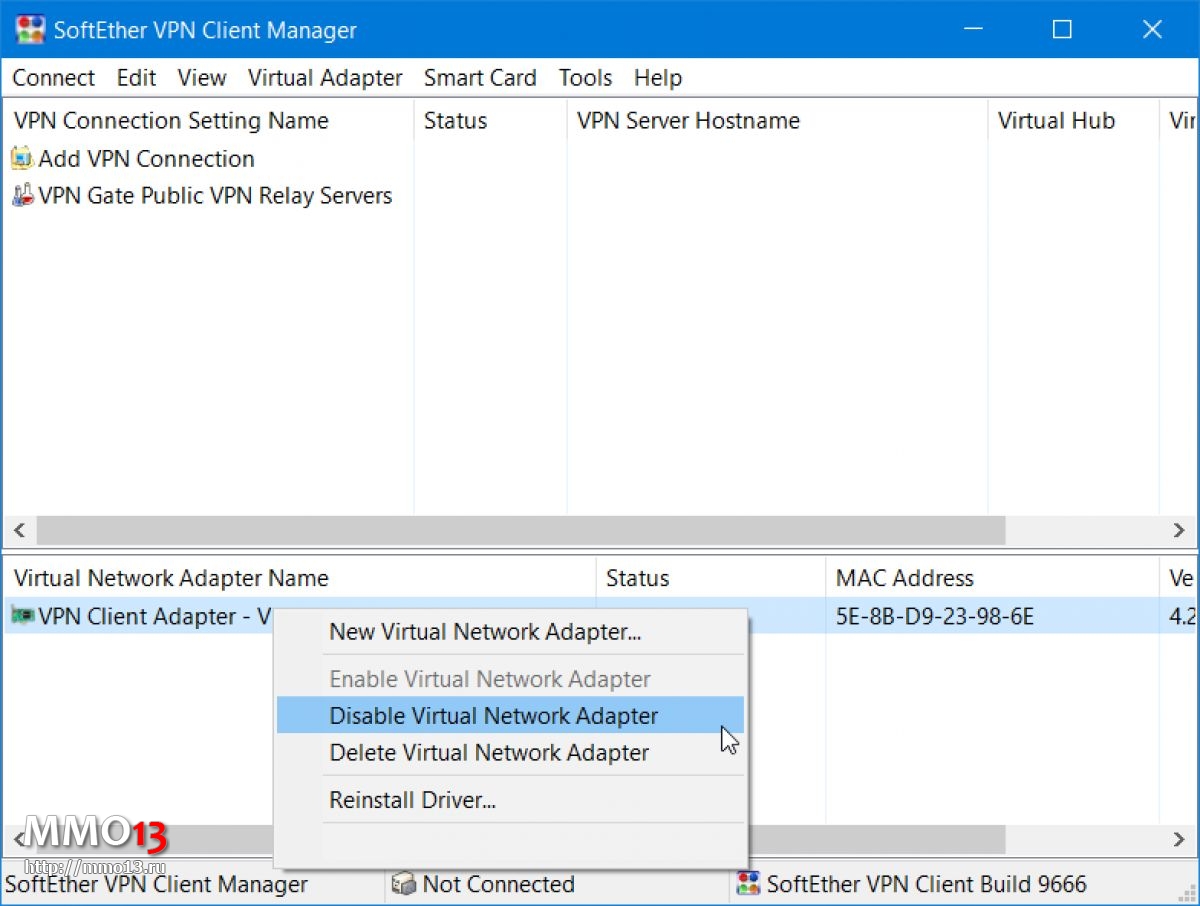Click the VPN Client Adapter network card icon

[22, 616]
